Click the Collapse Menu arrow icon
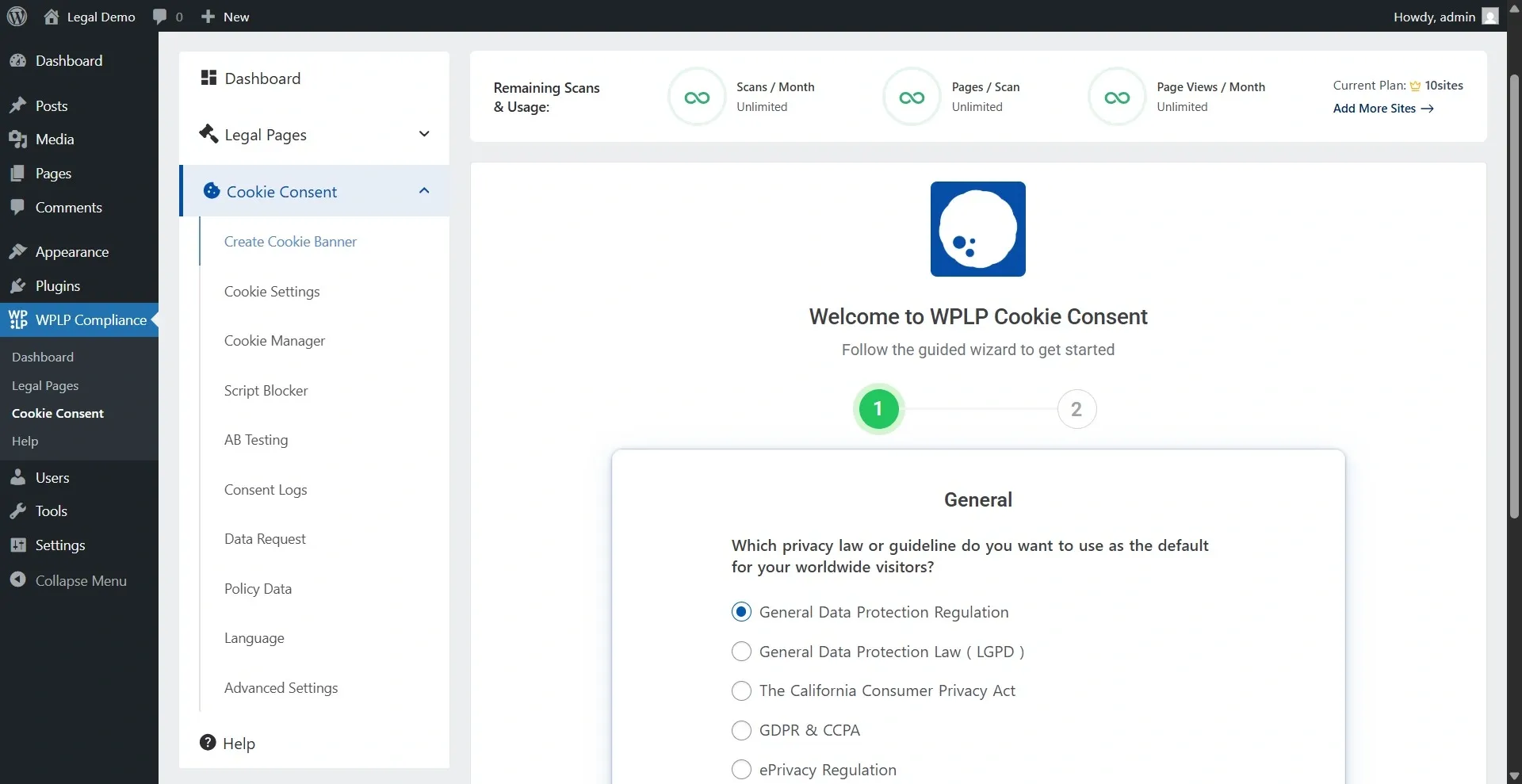The image size is (1522, 784). coord(18,580)
